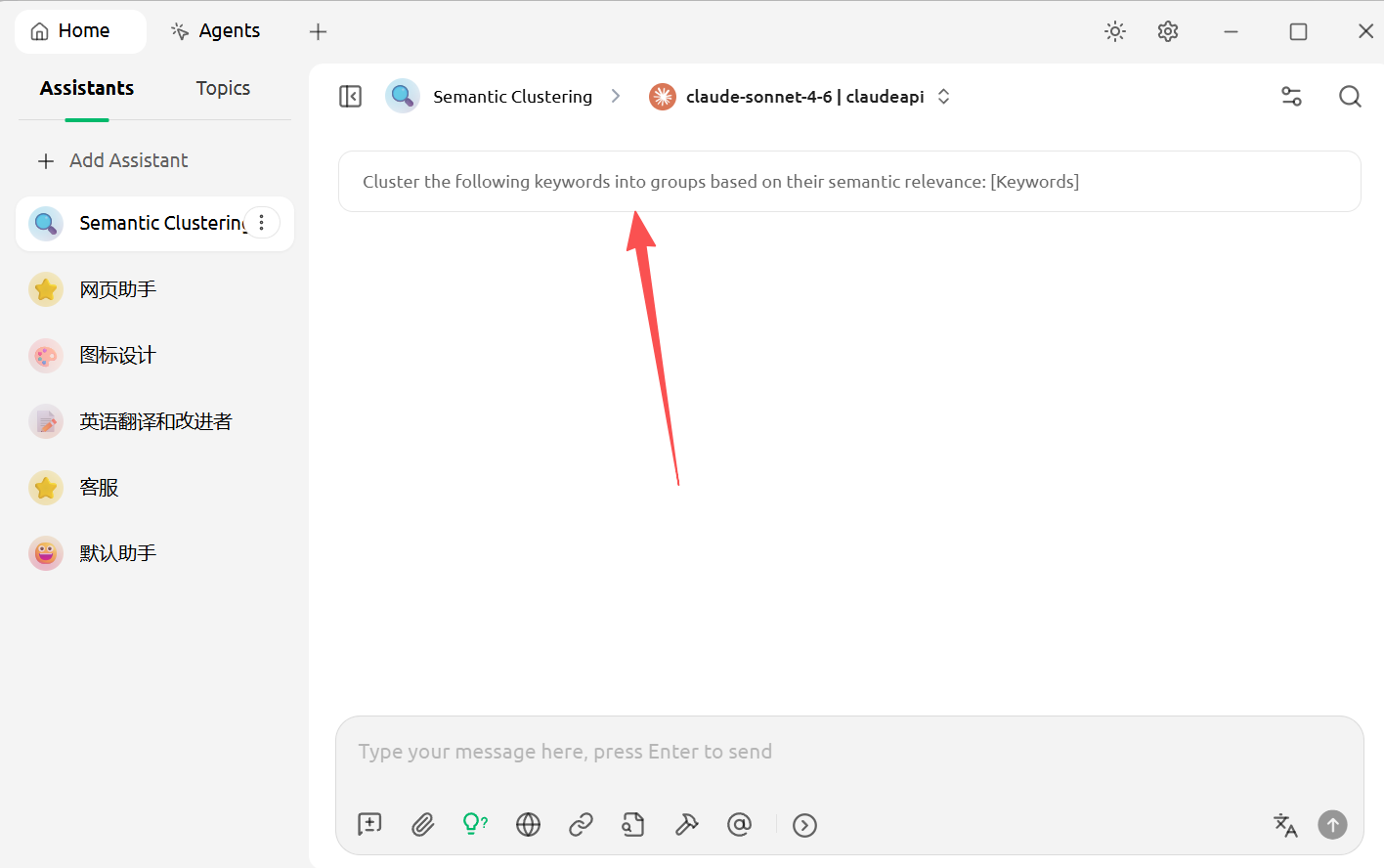Open chat settings sliders icon

(1291, 96)
